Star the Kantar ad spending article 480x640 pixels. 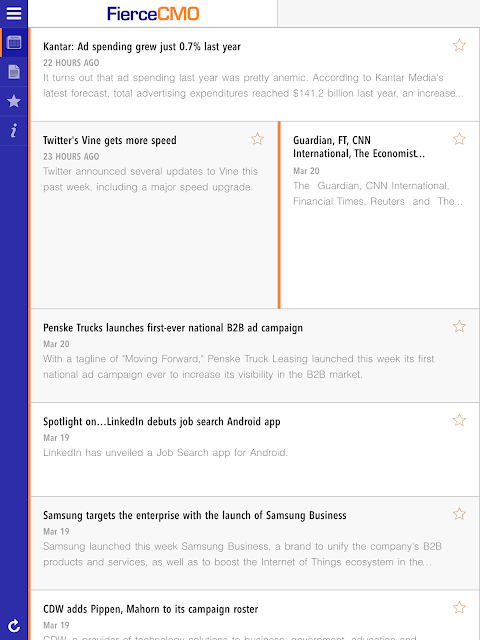tap(459, 45)
